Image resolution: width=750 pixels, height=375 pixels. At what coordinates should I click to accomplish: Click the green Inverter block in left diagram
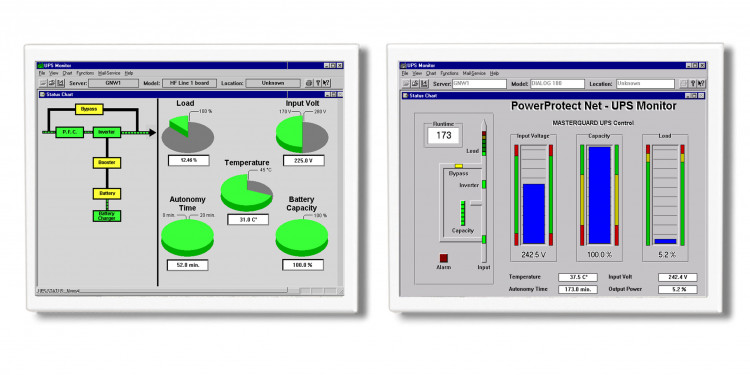[106, 132]
